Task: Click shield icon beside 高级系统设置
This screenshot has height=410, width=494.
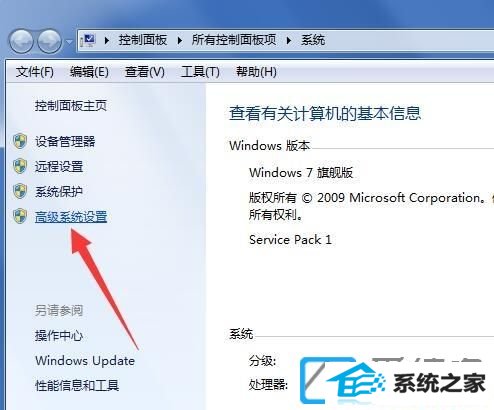Action: click(x=20, y=217)
